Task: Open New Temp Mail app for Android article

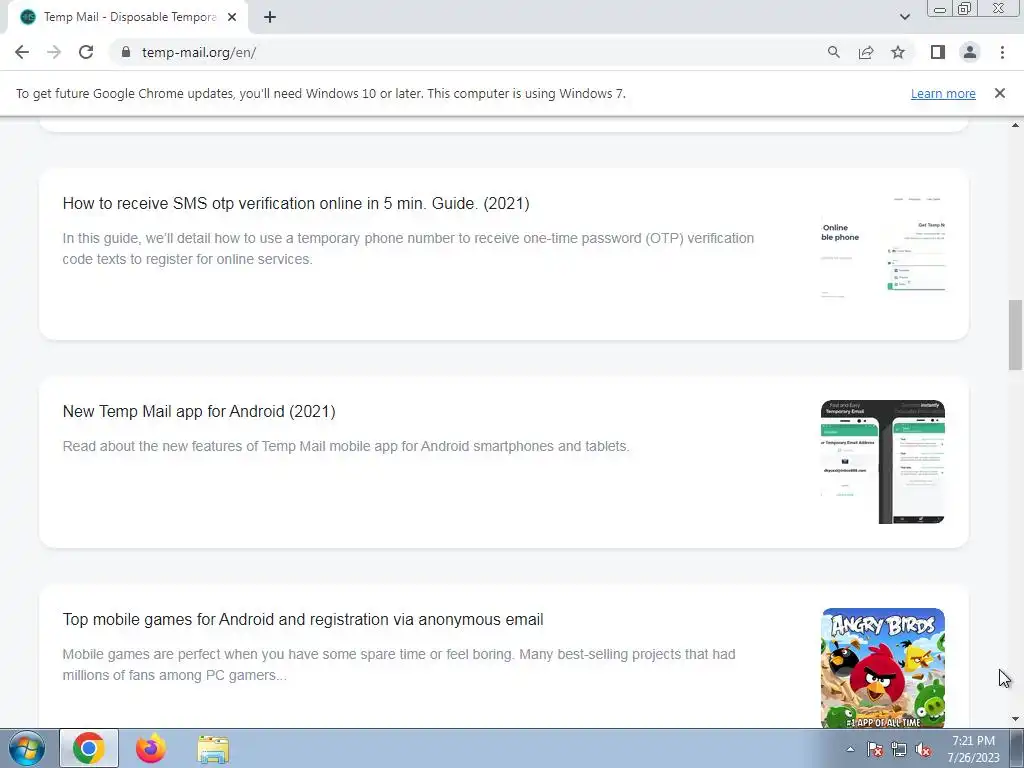Action: (x=199, y=411)
